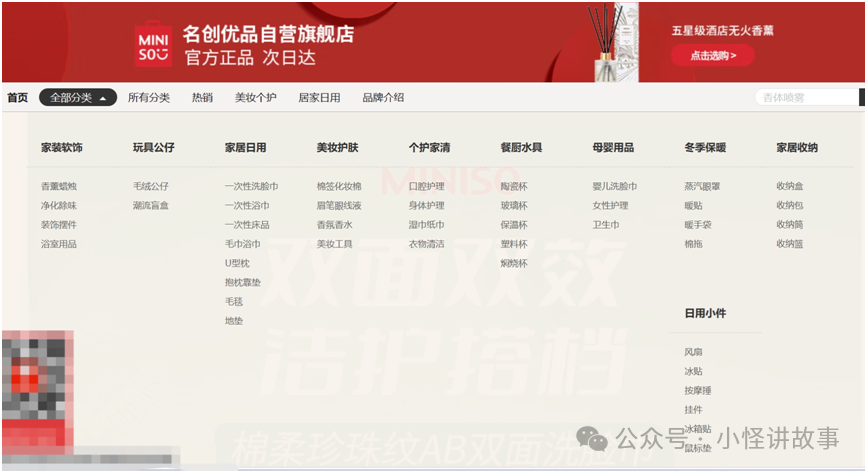
Task: Open the 家居日用 category heading
Action: coord(246,147)
